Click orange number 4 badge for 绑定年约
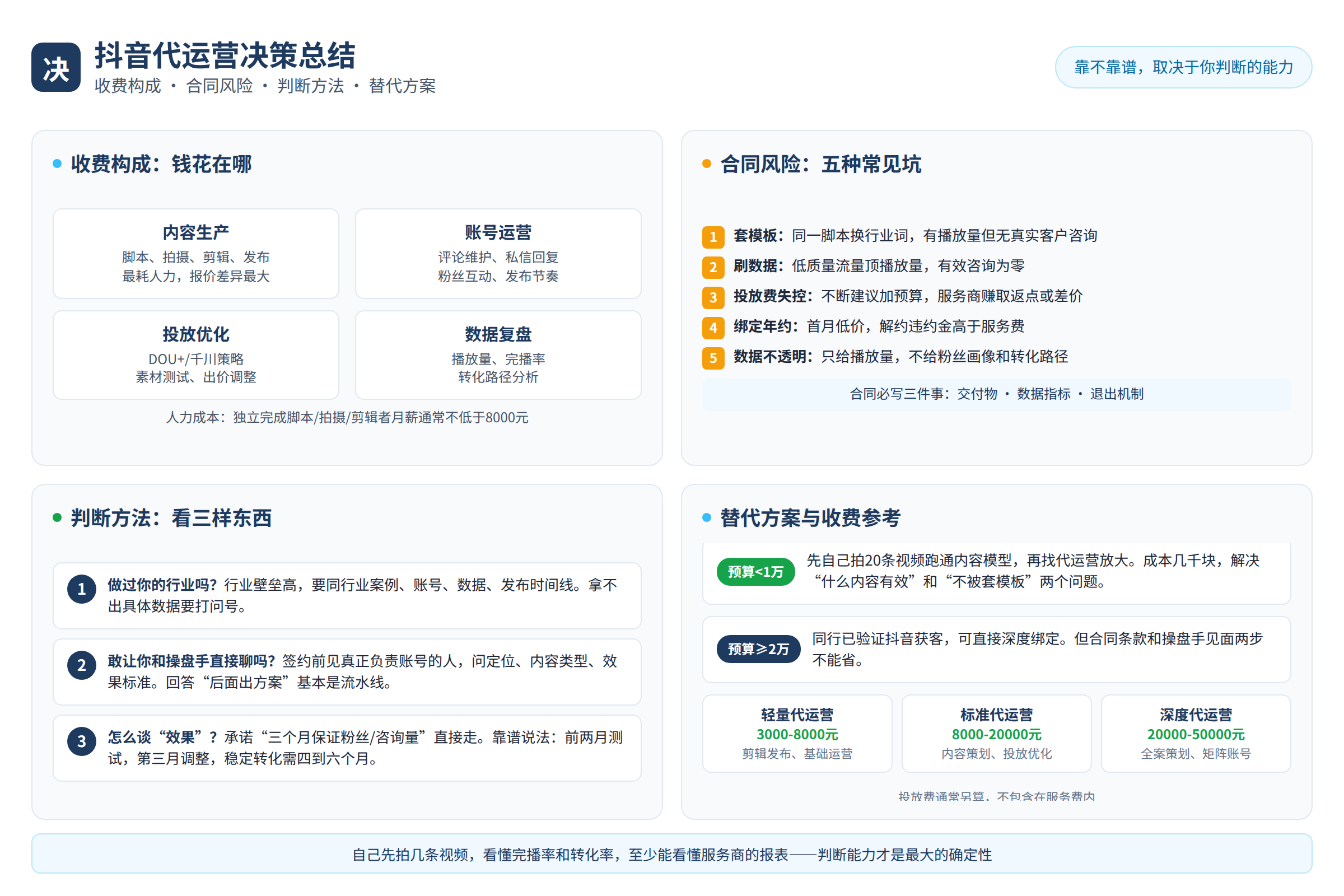 713,328
